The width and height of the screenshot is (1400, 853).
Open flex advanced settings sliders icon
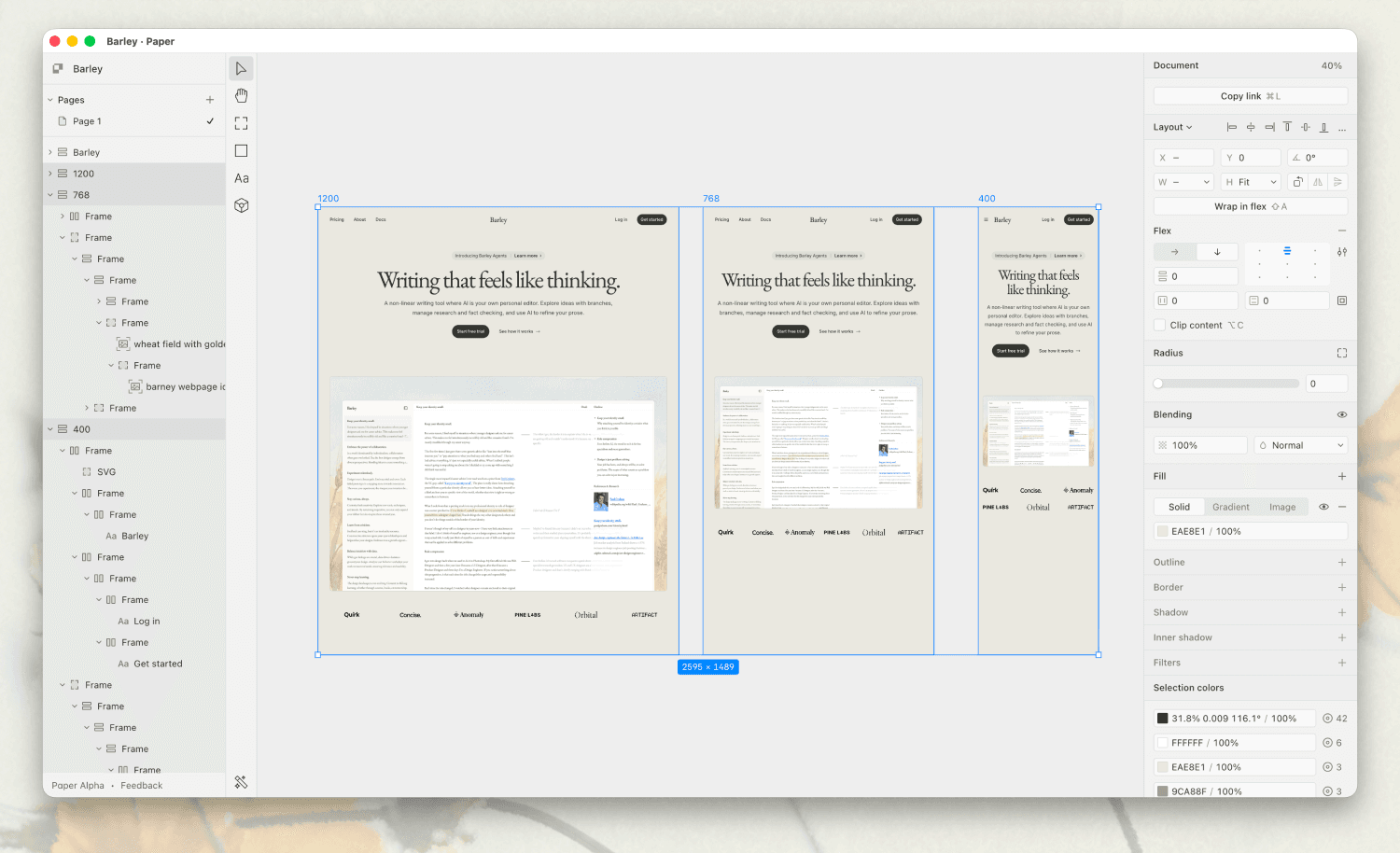pyautogui.click(x=1342, y=252)
